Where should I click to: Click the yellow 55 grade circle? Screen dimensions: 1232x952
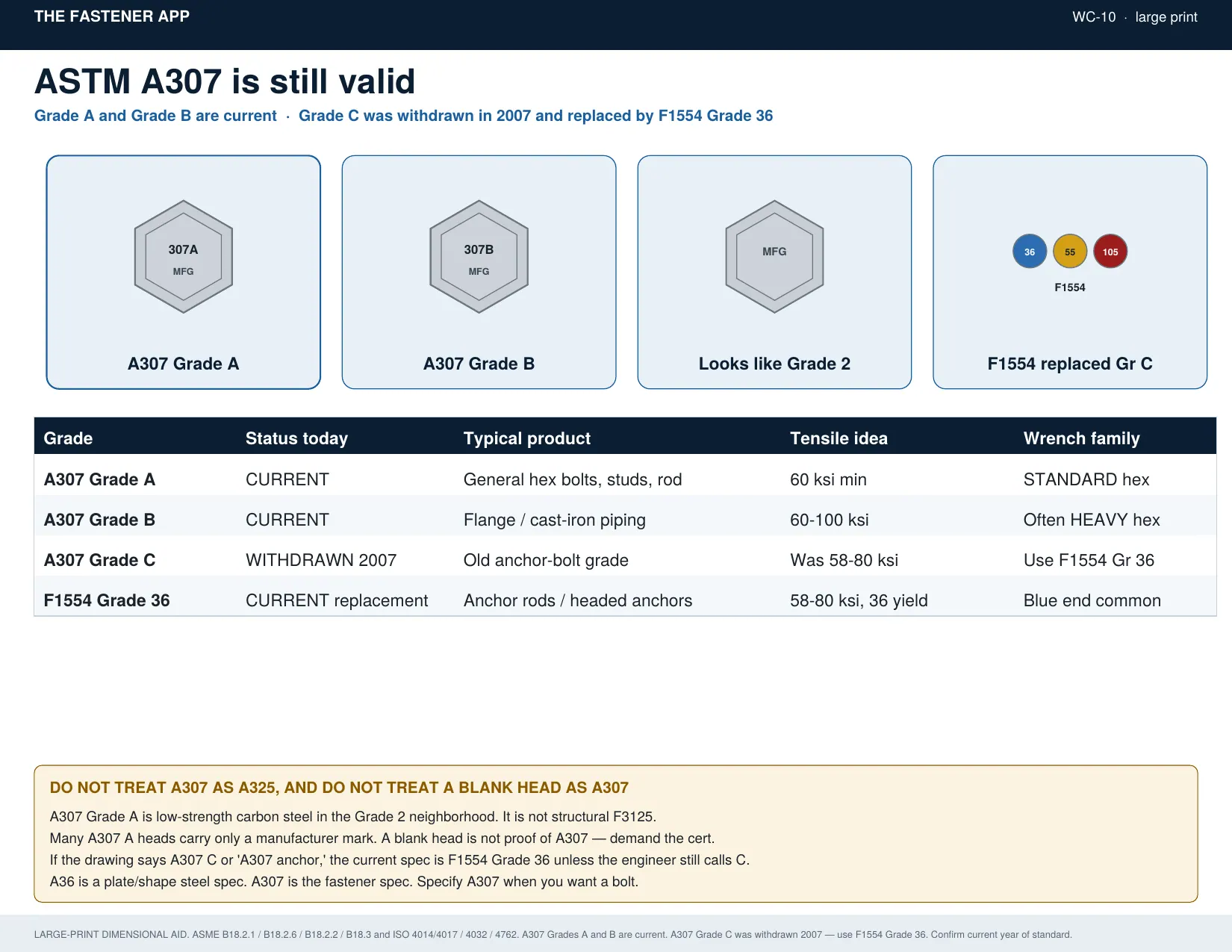(x=1070, y=252)
